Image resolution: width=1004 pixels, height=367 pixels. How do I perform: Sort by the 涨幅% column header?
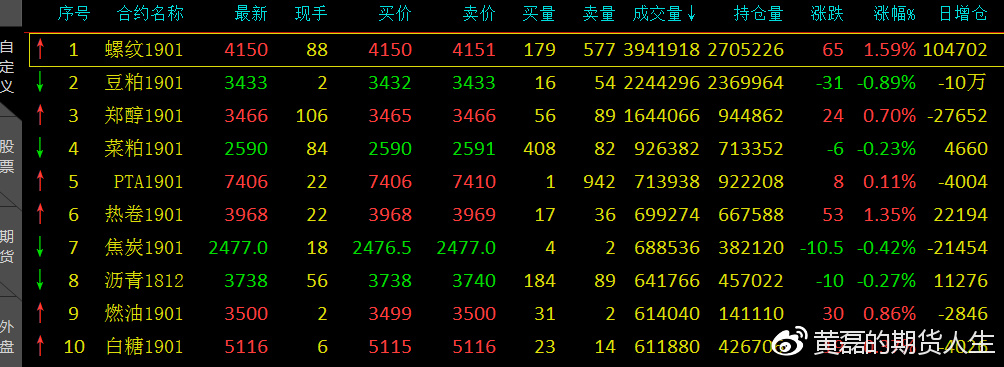coord(894,14)
